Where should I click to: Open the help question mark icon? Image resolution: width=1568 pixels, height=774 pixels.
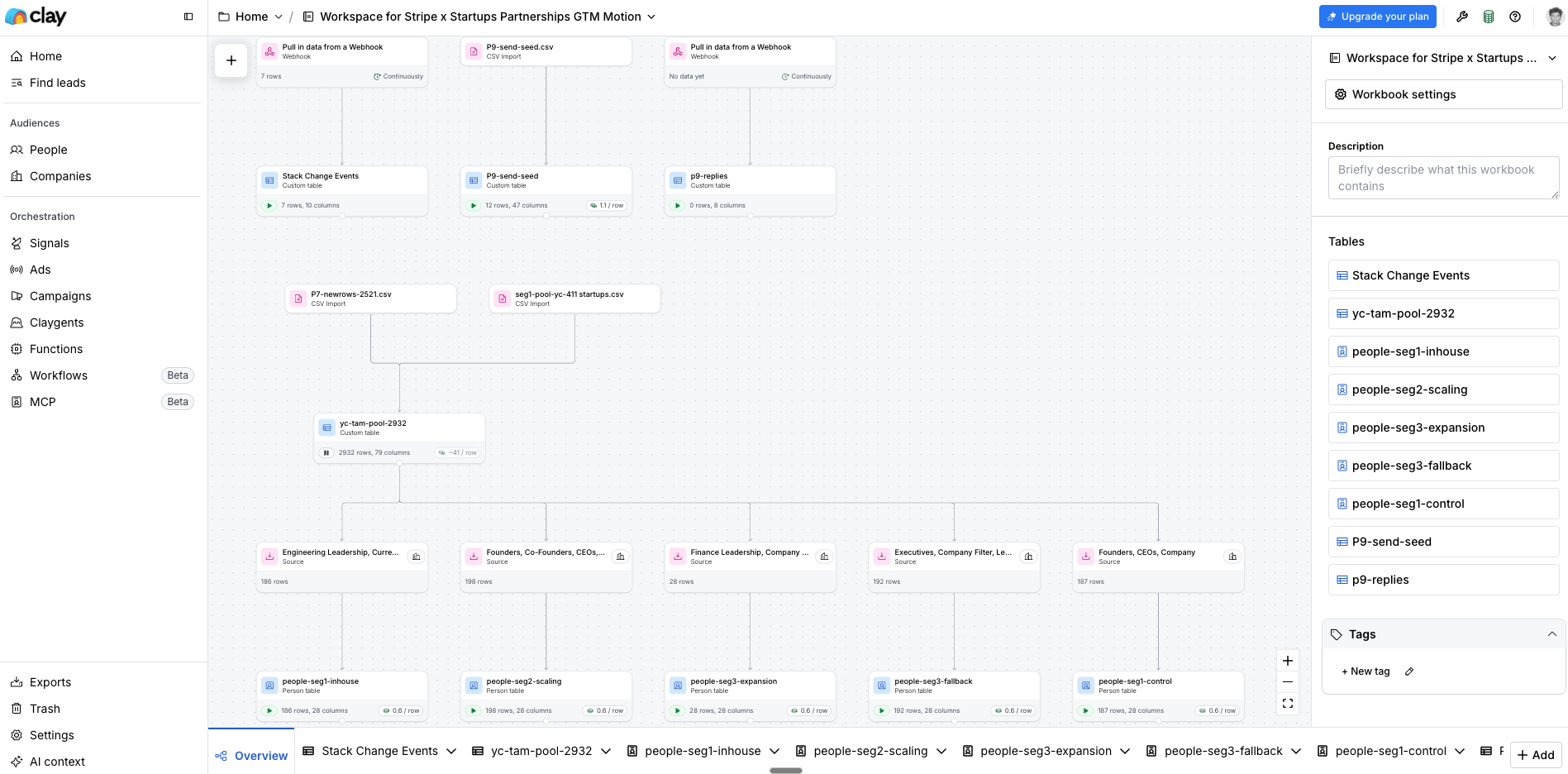coord(1515,17)
